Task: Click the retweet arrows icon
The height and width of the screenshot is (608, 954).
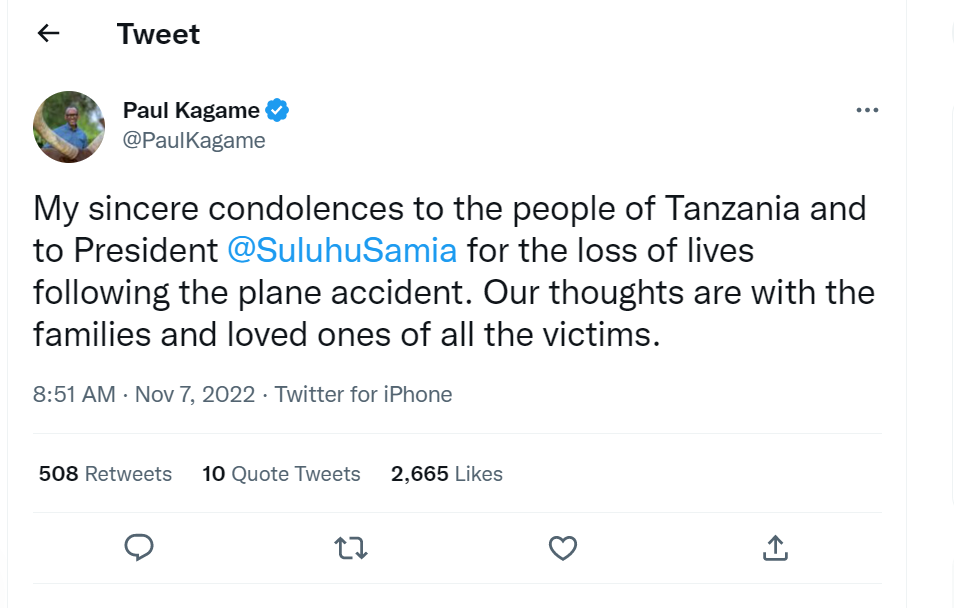Action: point(351,547)
